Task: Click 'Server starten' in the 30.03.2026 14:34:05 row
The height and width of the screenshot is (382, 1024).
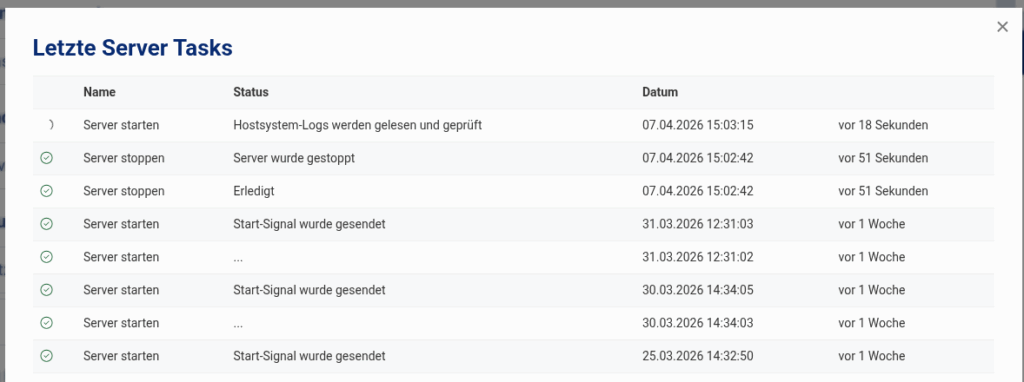Action: 121,290
